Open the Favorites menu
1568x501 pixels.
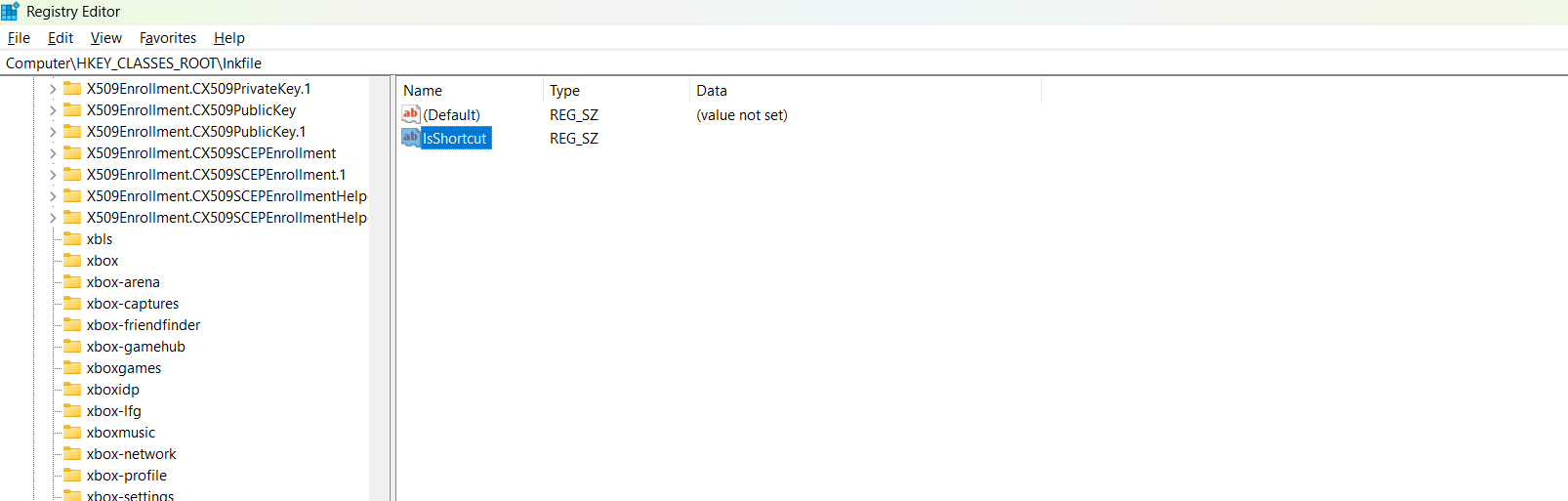pos(168,38)
